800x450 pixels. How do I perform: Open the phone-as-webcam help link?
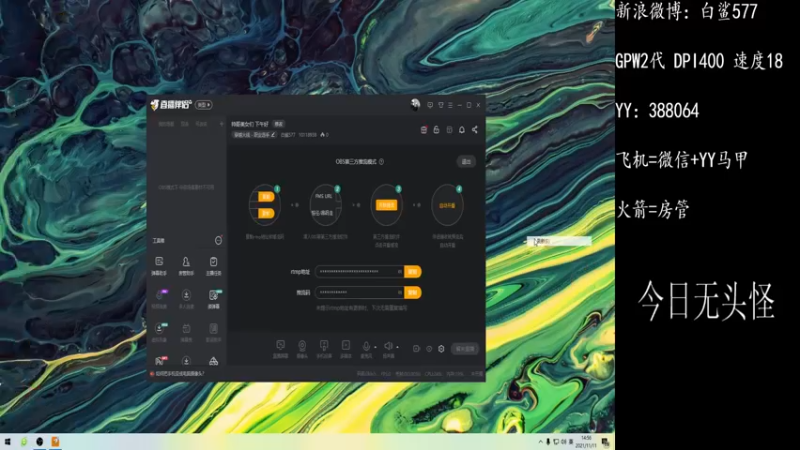pyautogui.click(x=178, y=373)
